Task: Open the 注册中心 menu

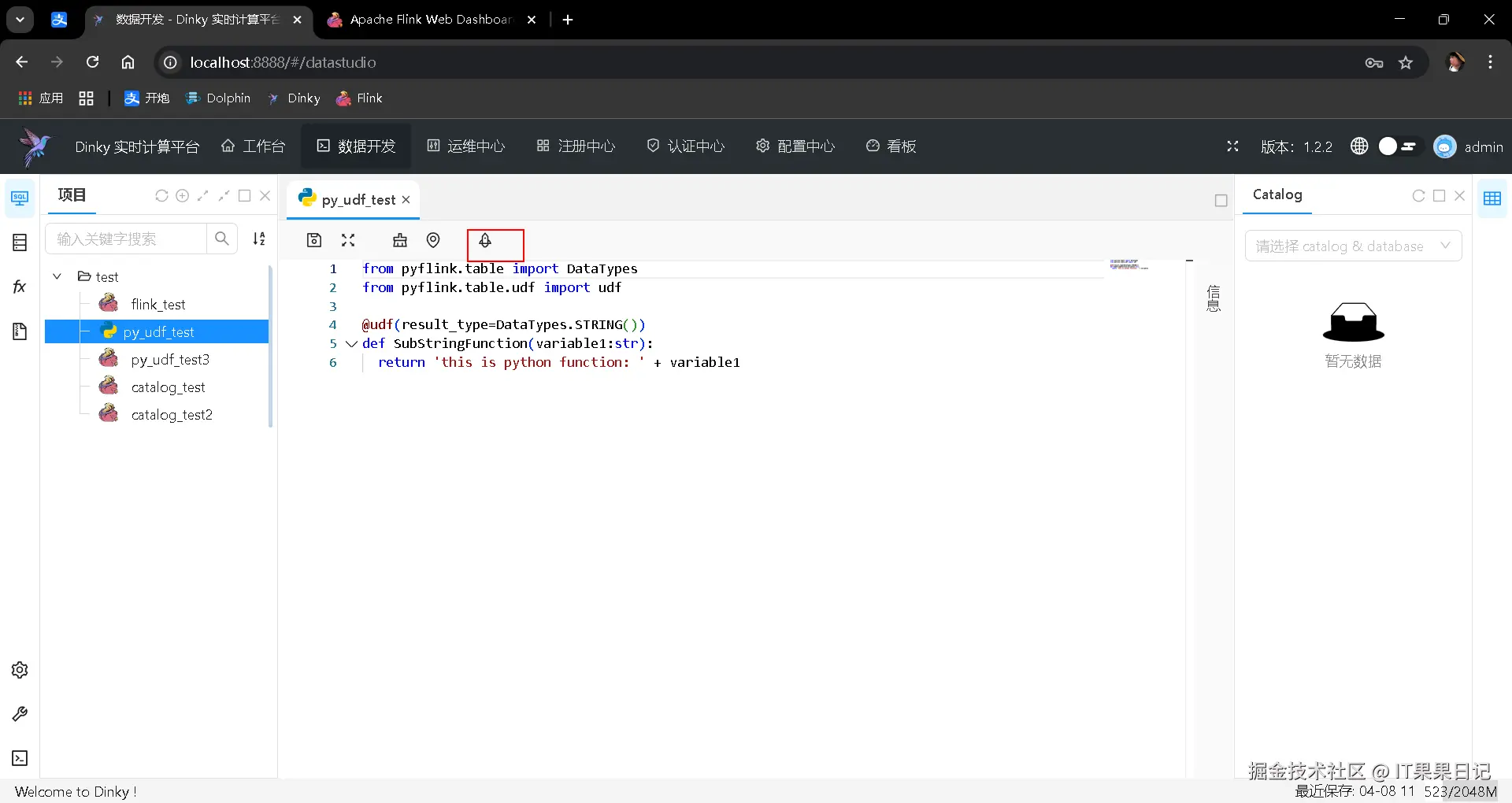Action: click(x=576, y=146)
